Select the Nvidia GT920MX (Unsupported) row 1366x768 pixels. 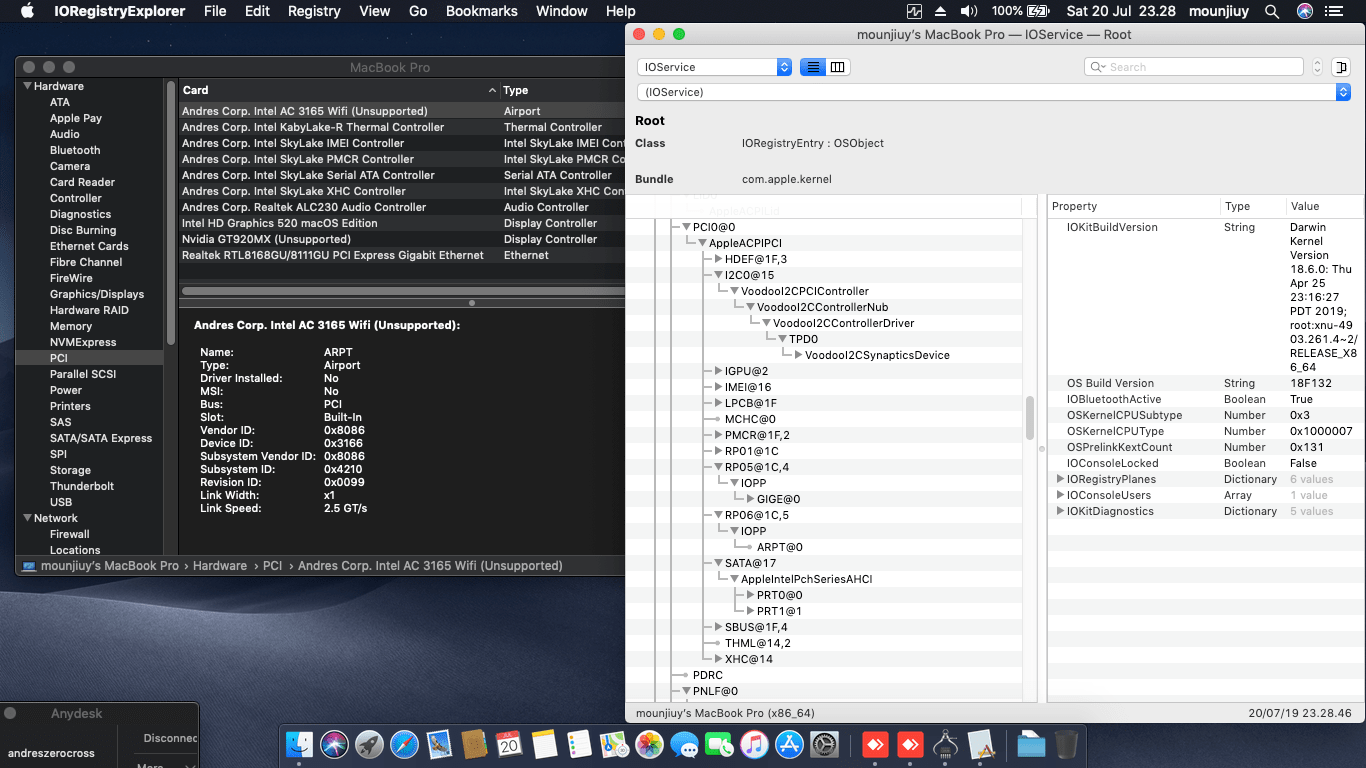(402, 239)
